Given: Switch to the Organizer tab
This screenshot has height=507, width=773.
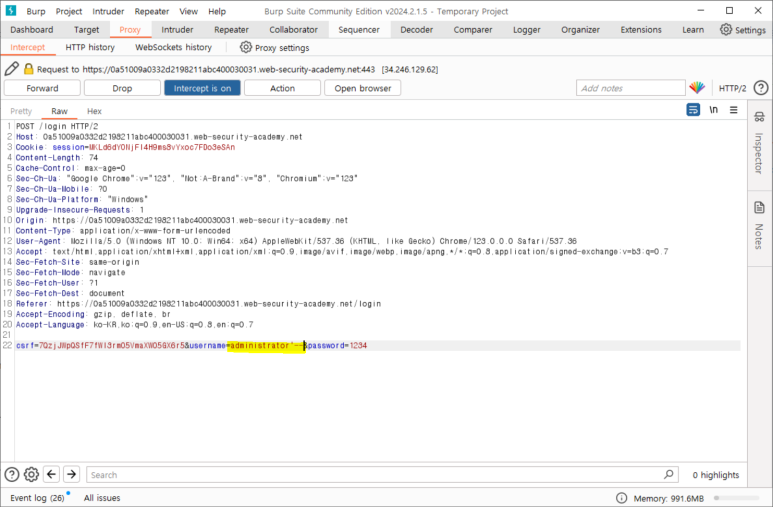Looking at the screenshot, I should click(x=580, y=30).
